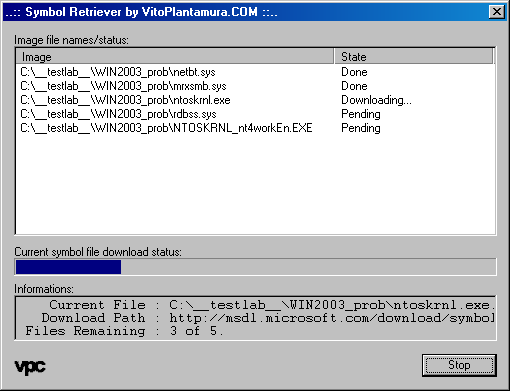Click the 'Current symbol file download status:' label

(x=98, y=252)
